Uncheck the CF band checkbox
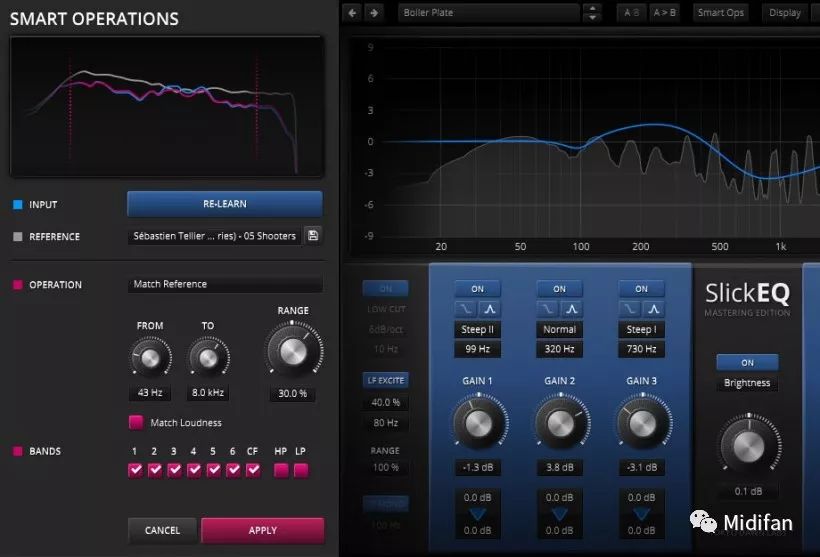This screenshot has width=820, height=557. pos(253,470)
